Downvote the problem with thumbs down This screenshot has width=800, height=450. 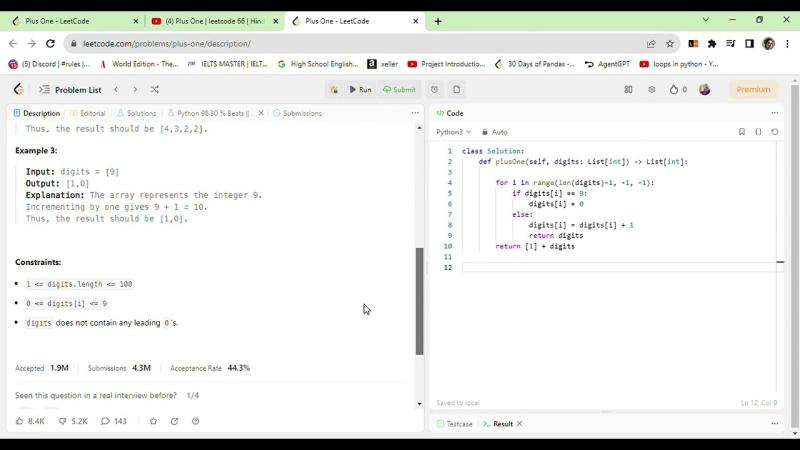pyautogui.click(x=73, y=421)
